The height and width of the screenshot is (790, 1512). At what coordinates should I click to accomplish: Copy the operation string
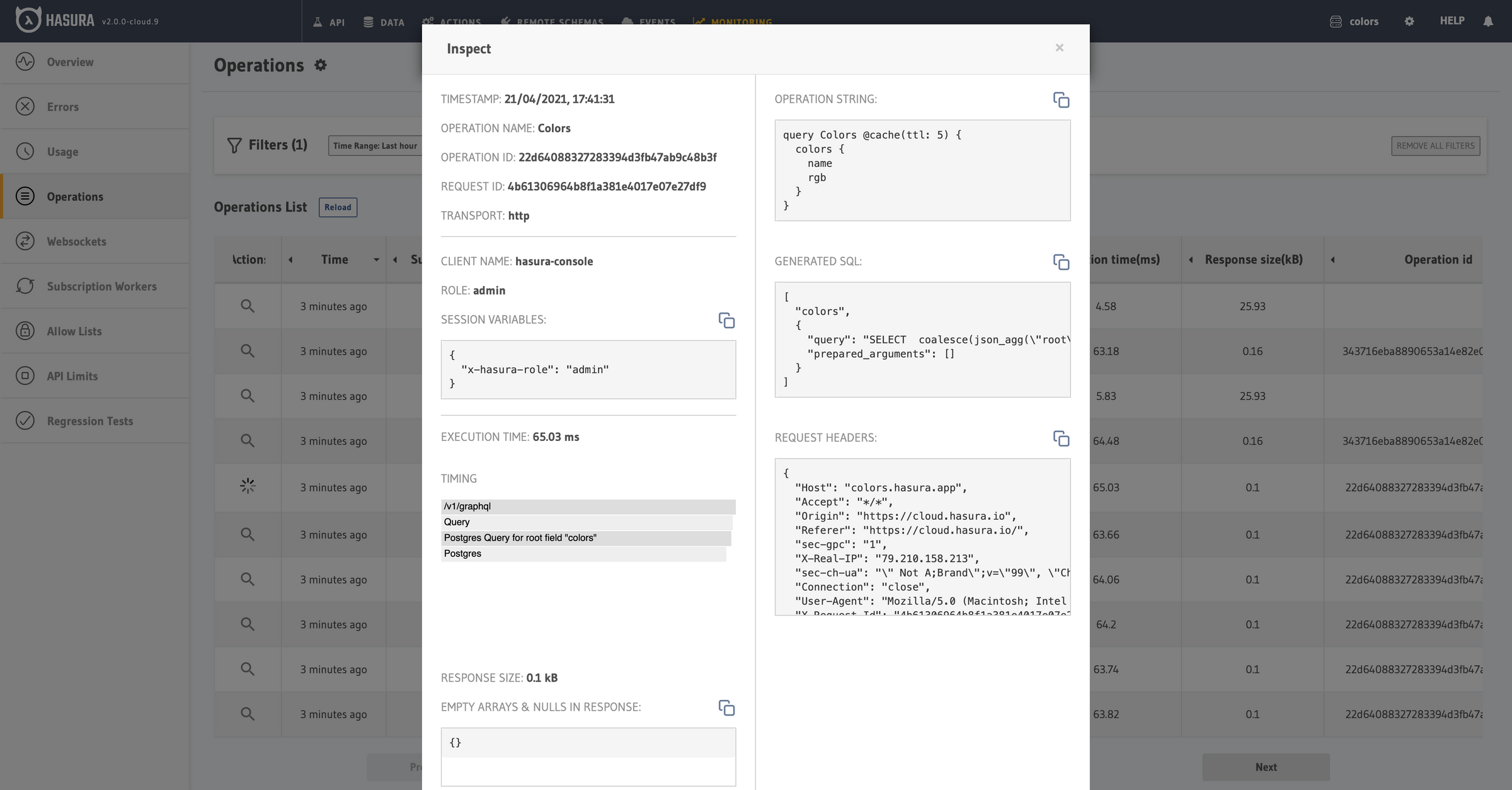tap(1062, 100)
